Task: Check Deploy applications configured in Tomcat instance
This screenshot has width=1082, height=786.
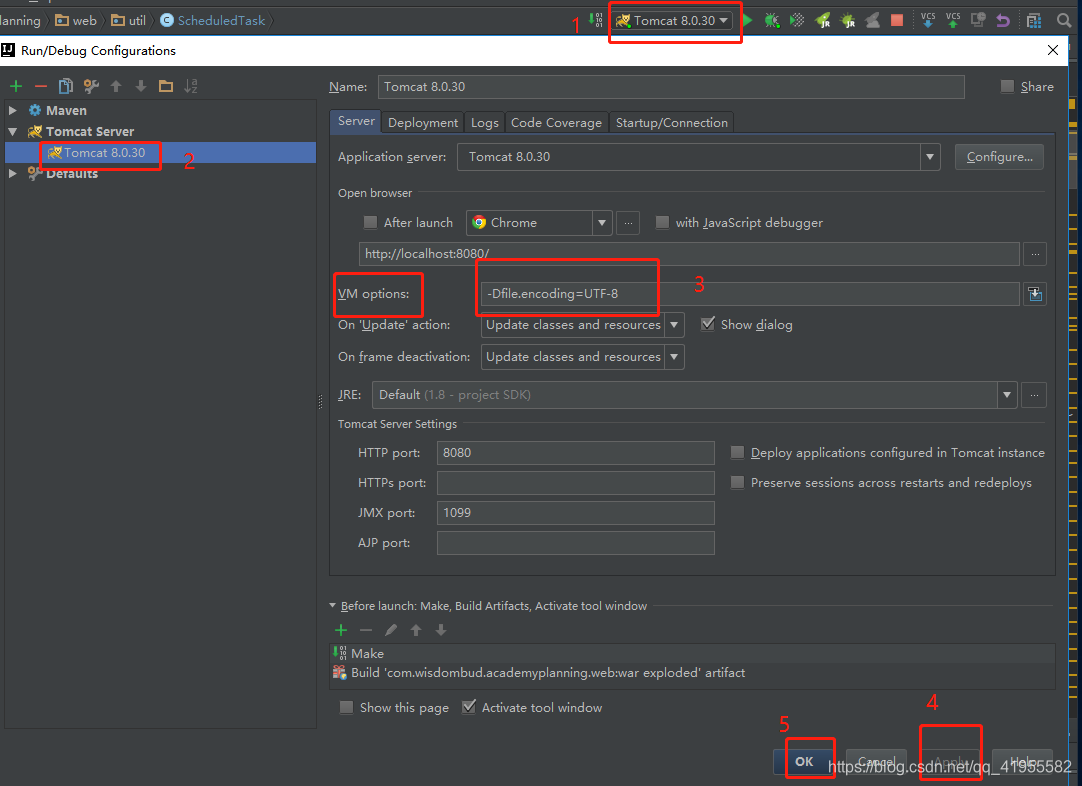Action: [x=738, y=453]
